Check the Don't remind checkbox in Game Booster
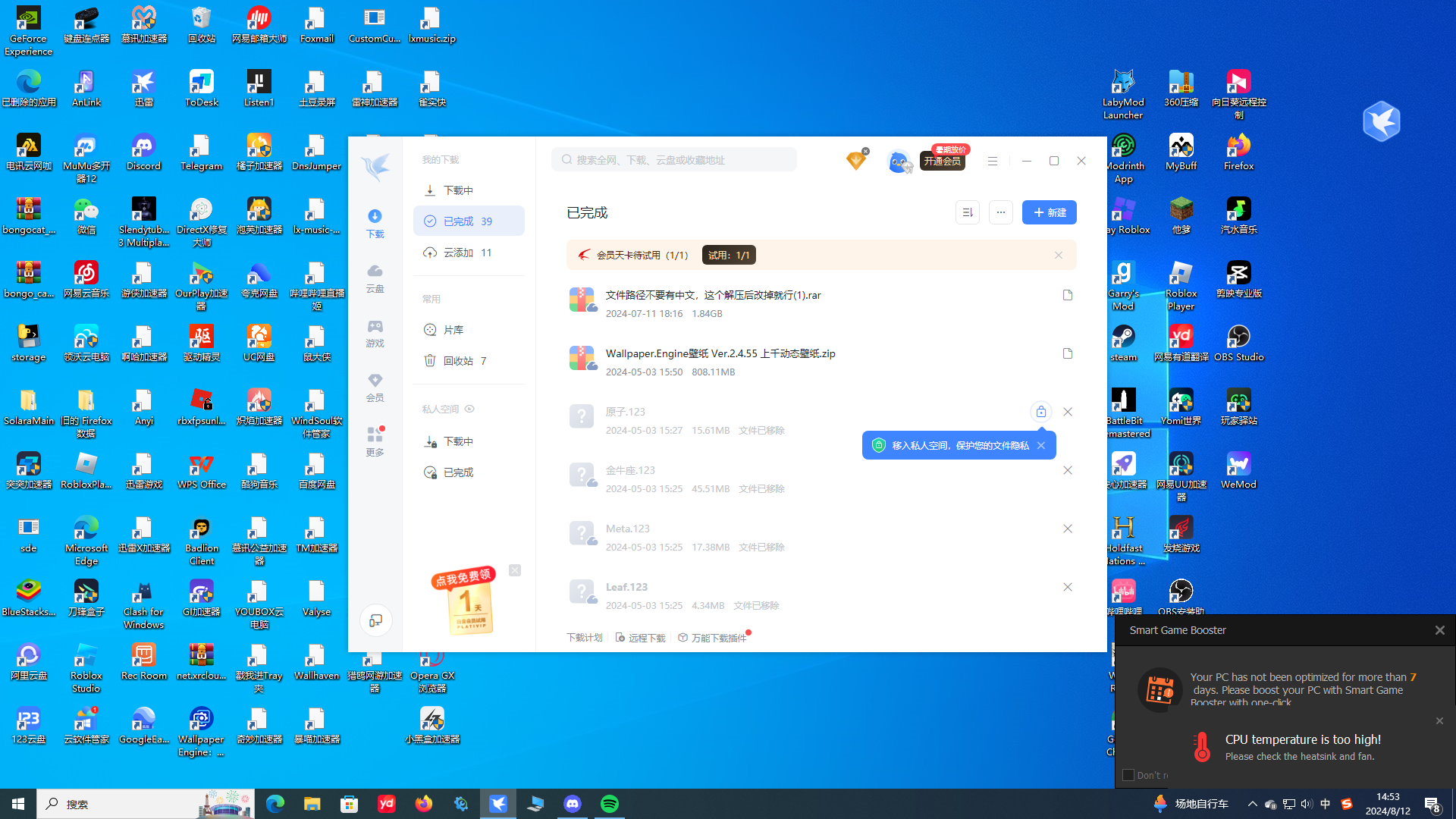Viewport: 1456px width, 819px height. click(x=1128, y=775)
